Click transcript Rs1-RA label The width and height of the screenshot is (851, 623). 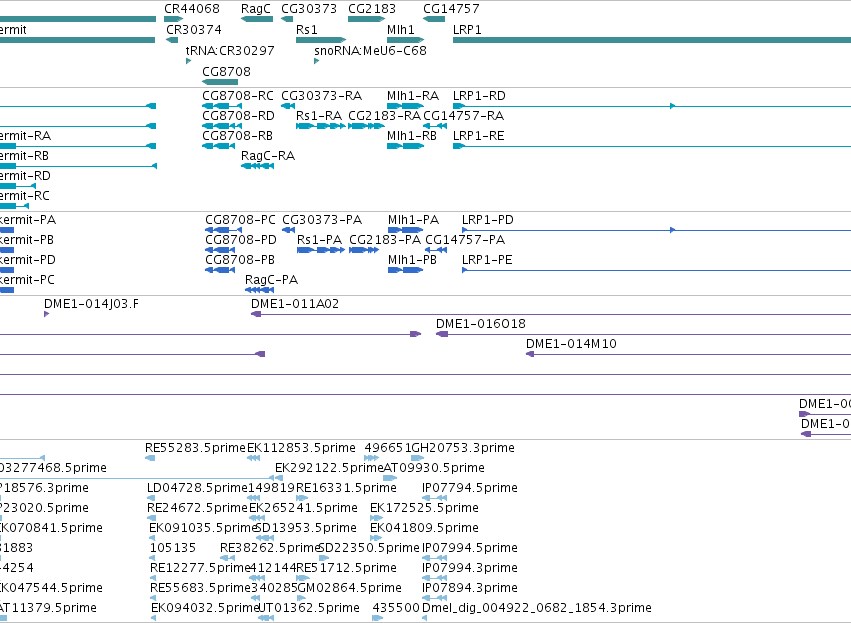click(319, 116)
